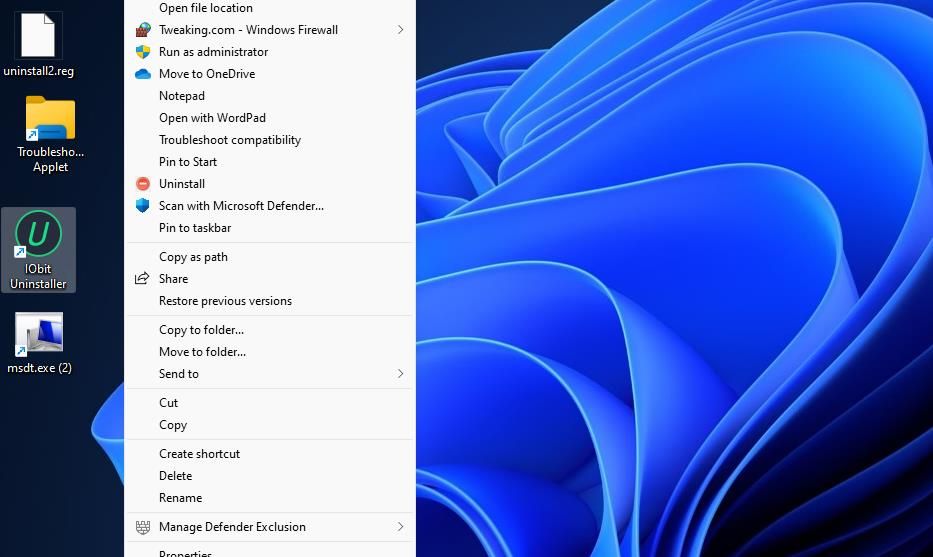Screen dimensions: 933x557
Task: Select the Troubleshoot Applet folder icon
Action: 50,120
